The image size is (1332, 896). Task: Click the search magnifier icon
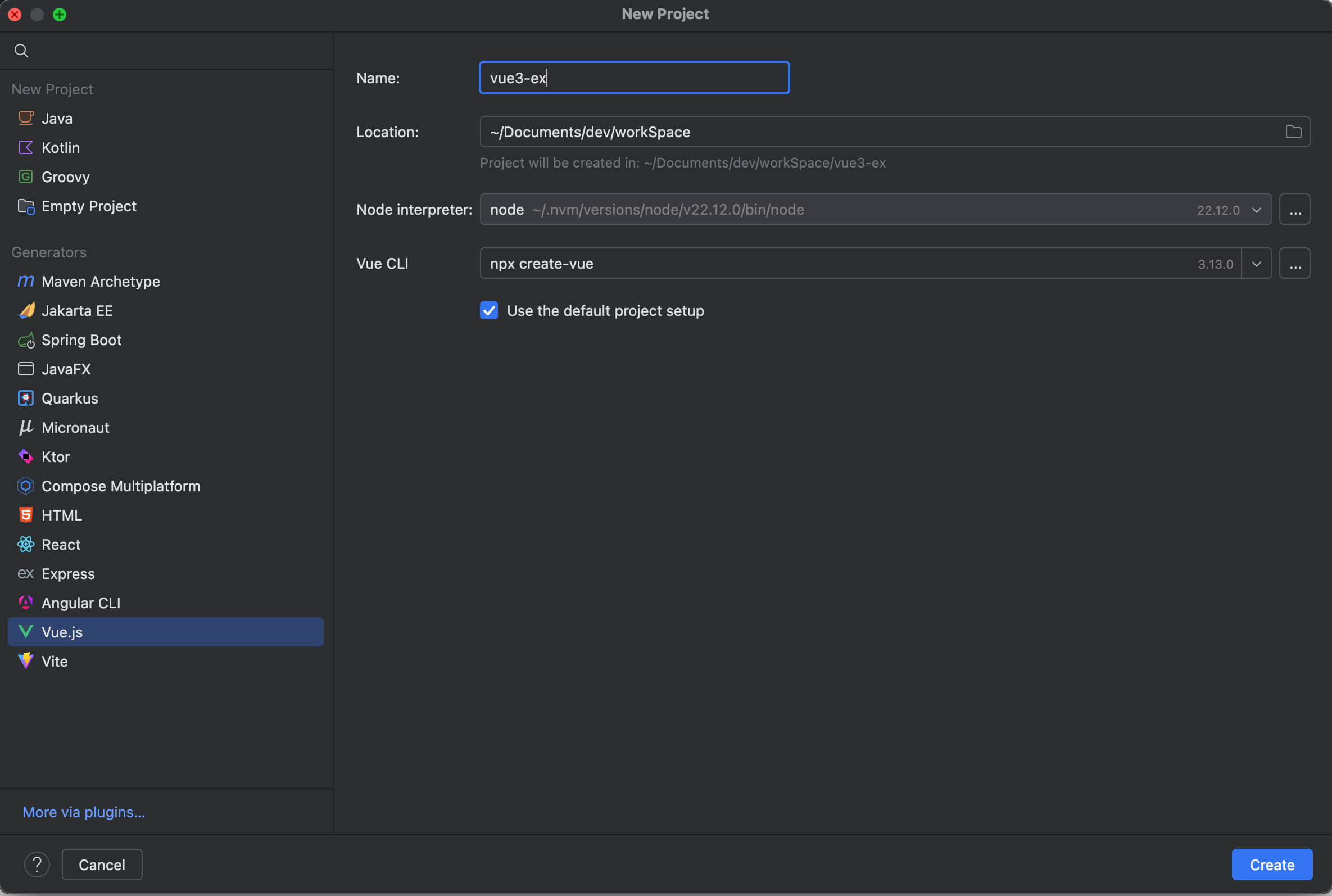click(x=21, y=51)
